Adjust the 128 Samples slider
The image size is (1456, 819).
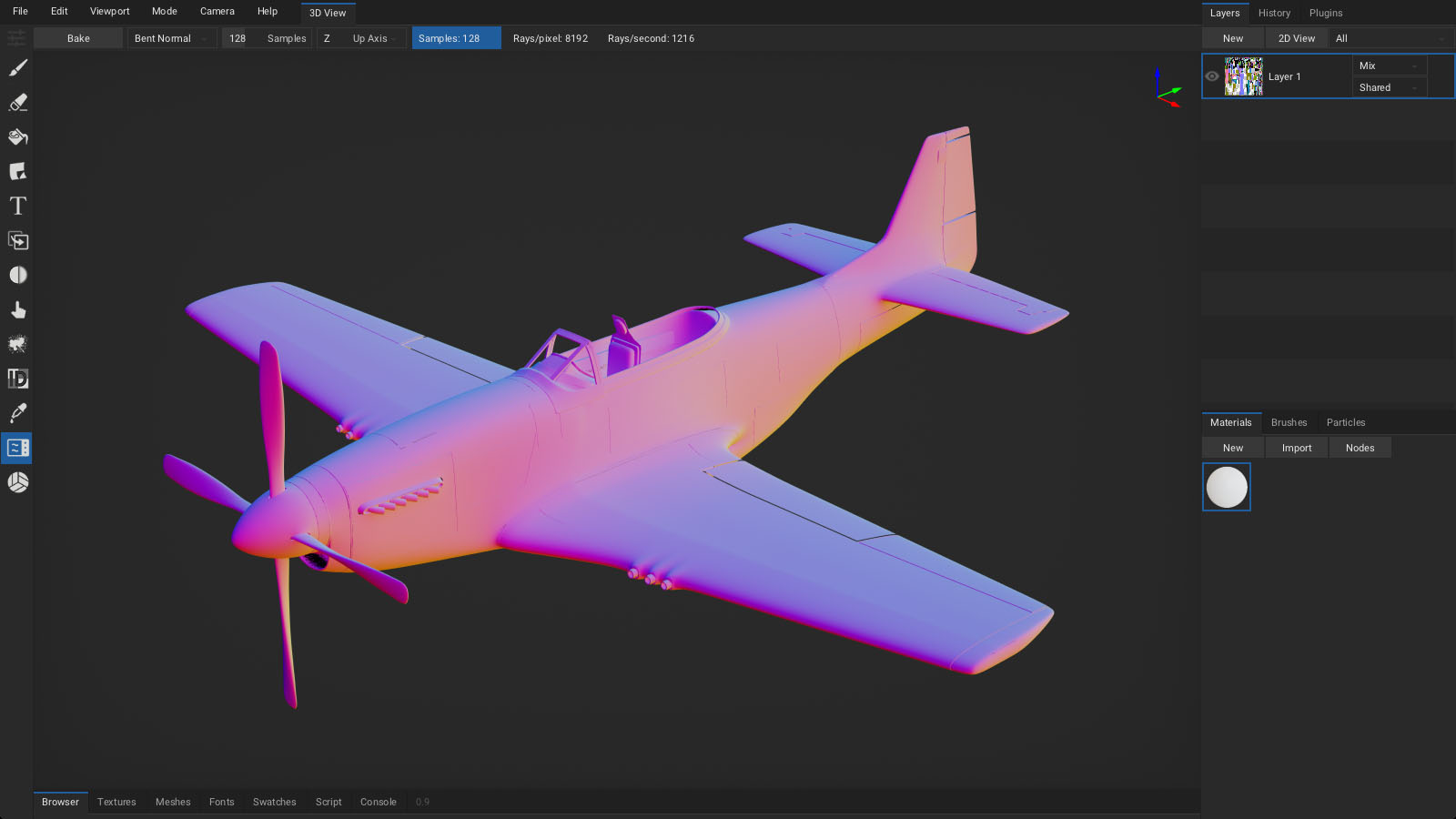pyautogui.click(x=267, y=38)
